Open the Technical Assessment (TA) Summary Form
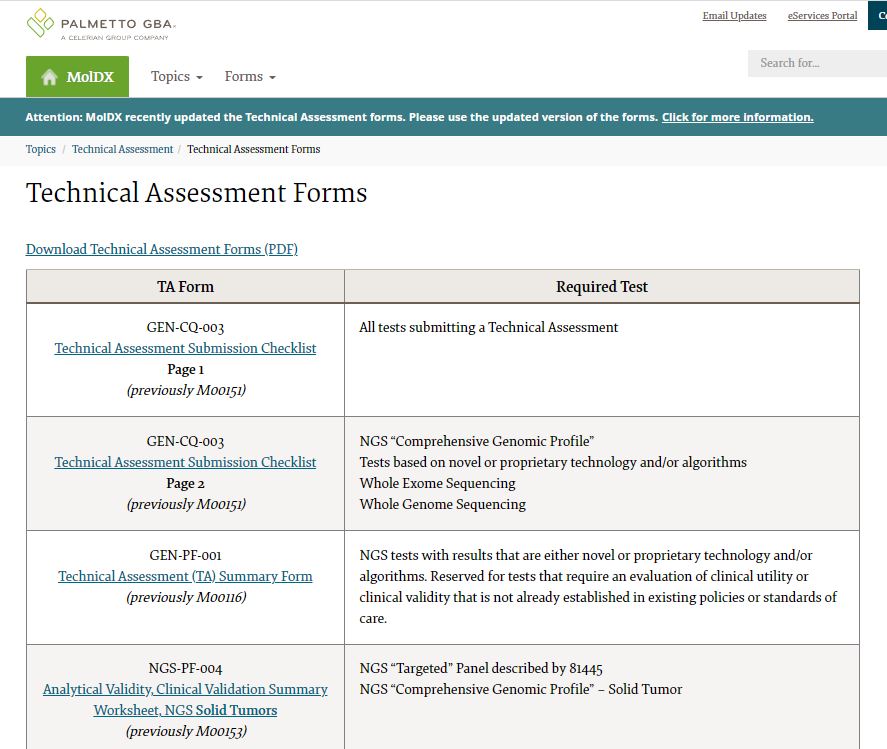The width and height of the screenshot is (887, 749). [x=185, y=576]
